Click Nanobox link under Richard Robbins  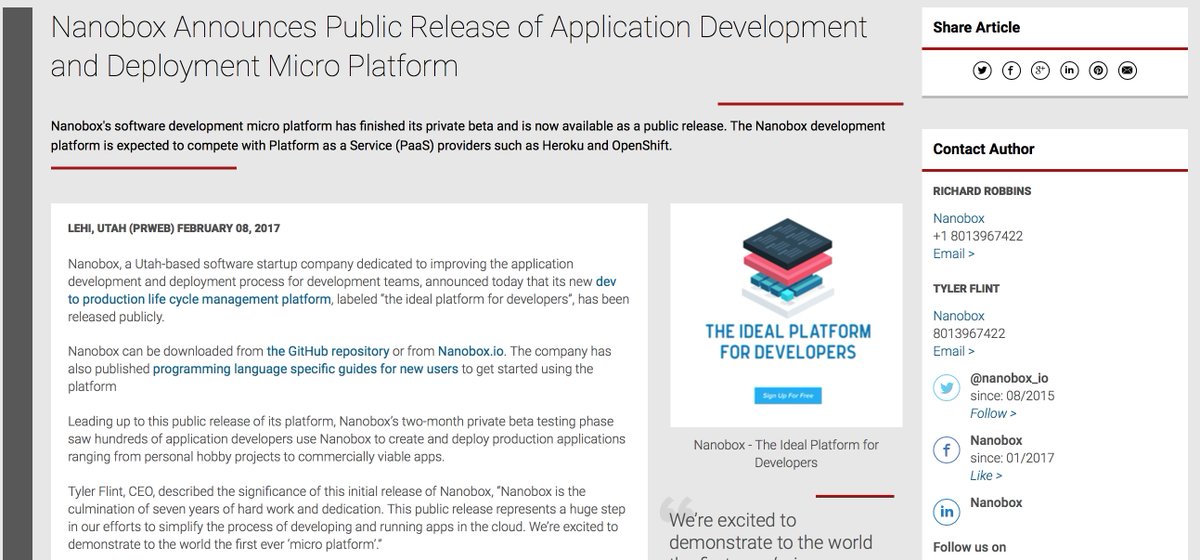958,219
